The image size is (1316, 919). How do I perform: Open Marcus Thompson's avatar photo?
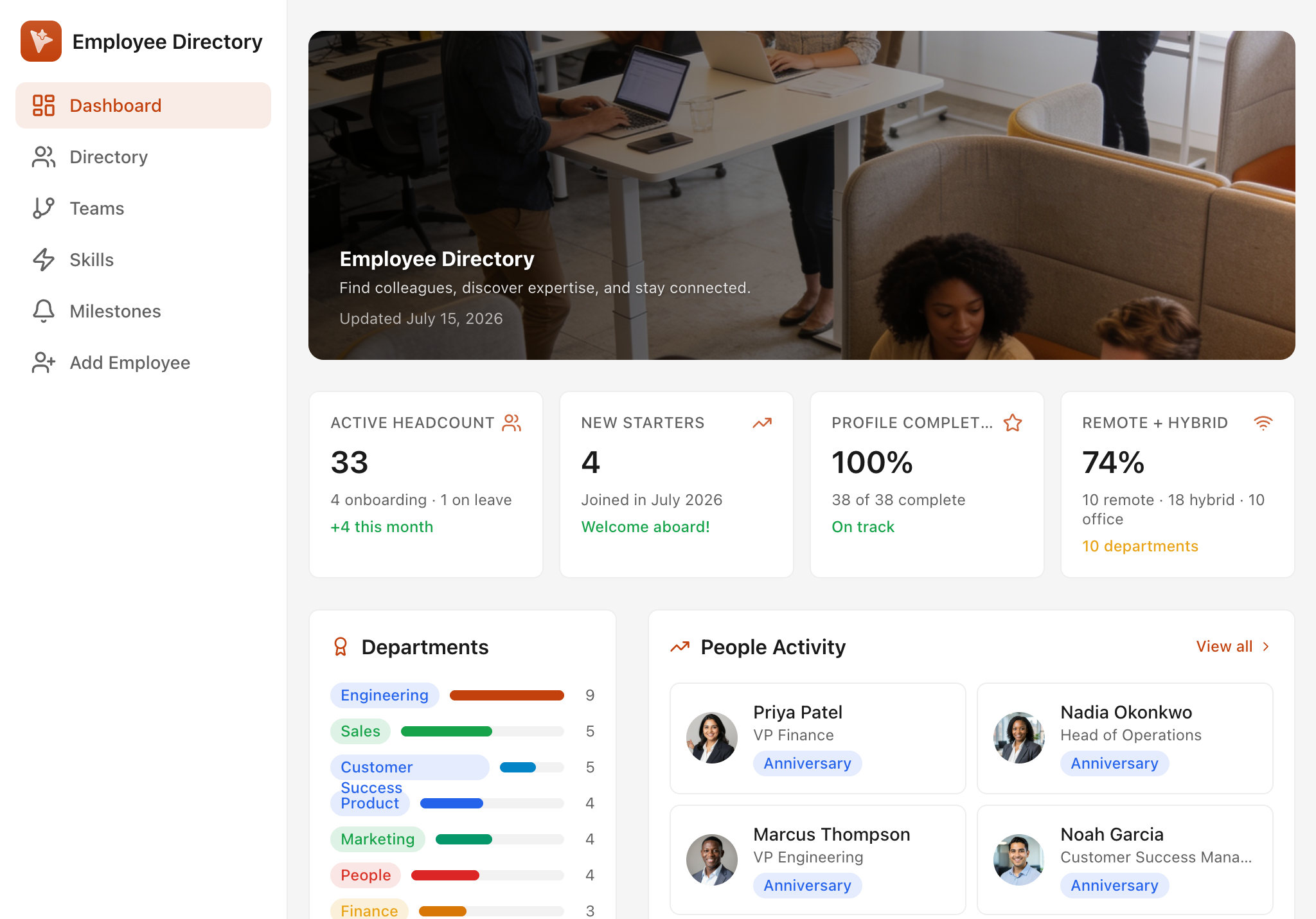[x=712, y=860]
